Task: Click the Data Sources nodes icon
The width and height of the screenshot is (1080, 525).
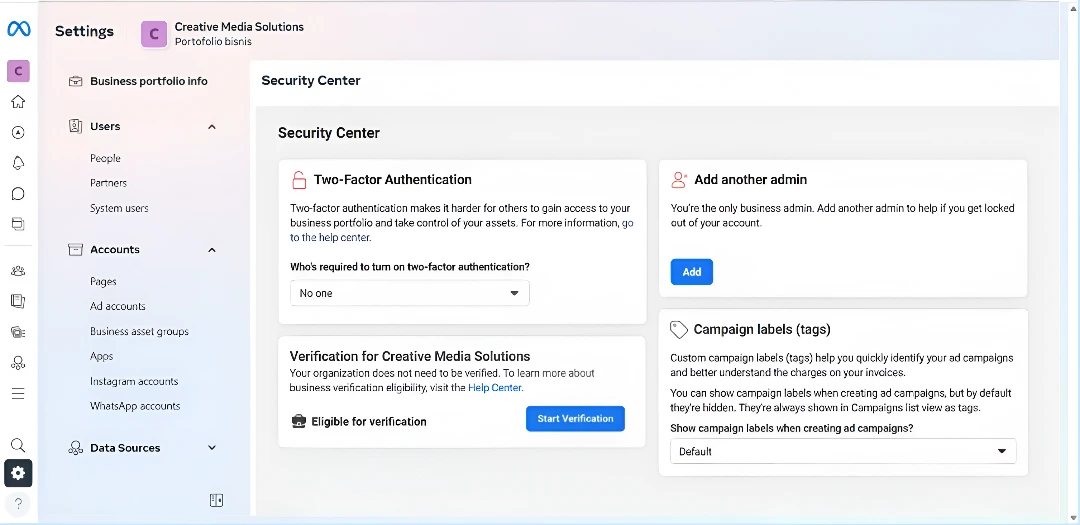Action: point(76,448)
